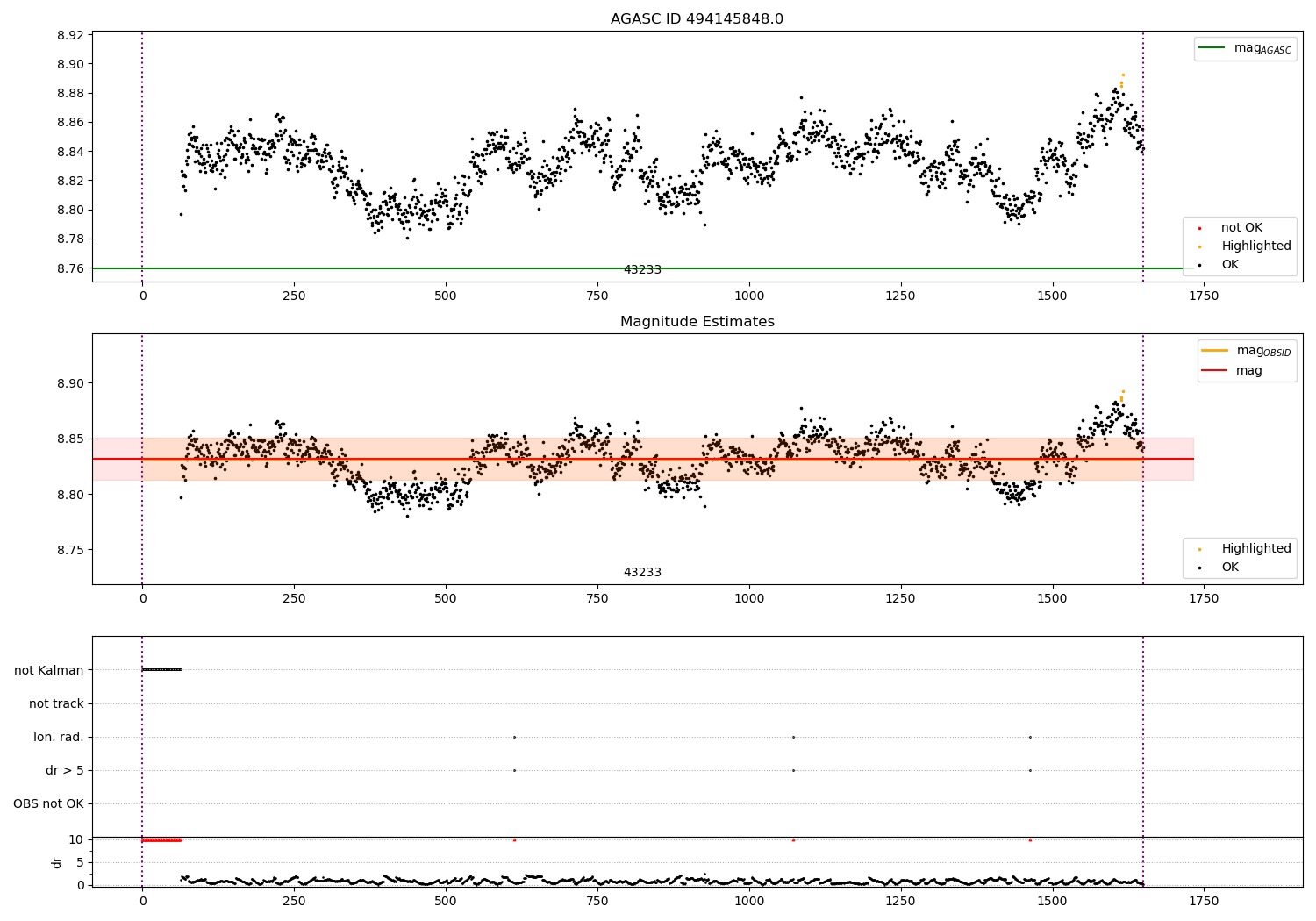Click y-axis tick '8.88' in top plot
Screen dimensions: 1316x921
(70, 94)
